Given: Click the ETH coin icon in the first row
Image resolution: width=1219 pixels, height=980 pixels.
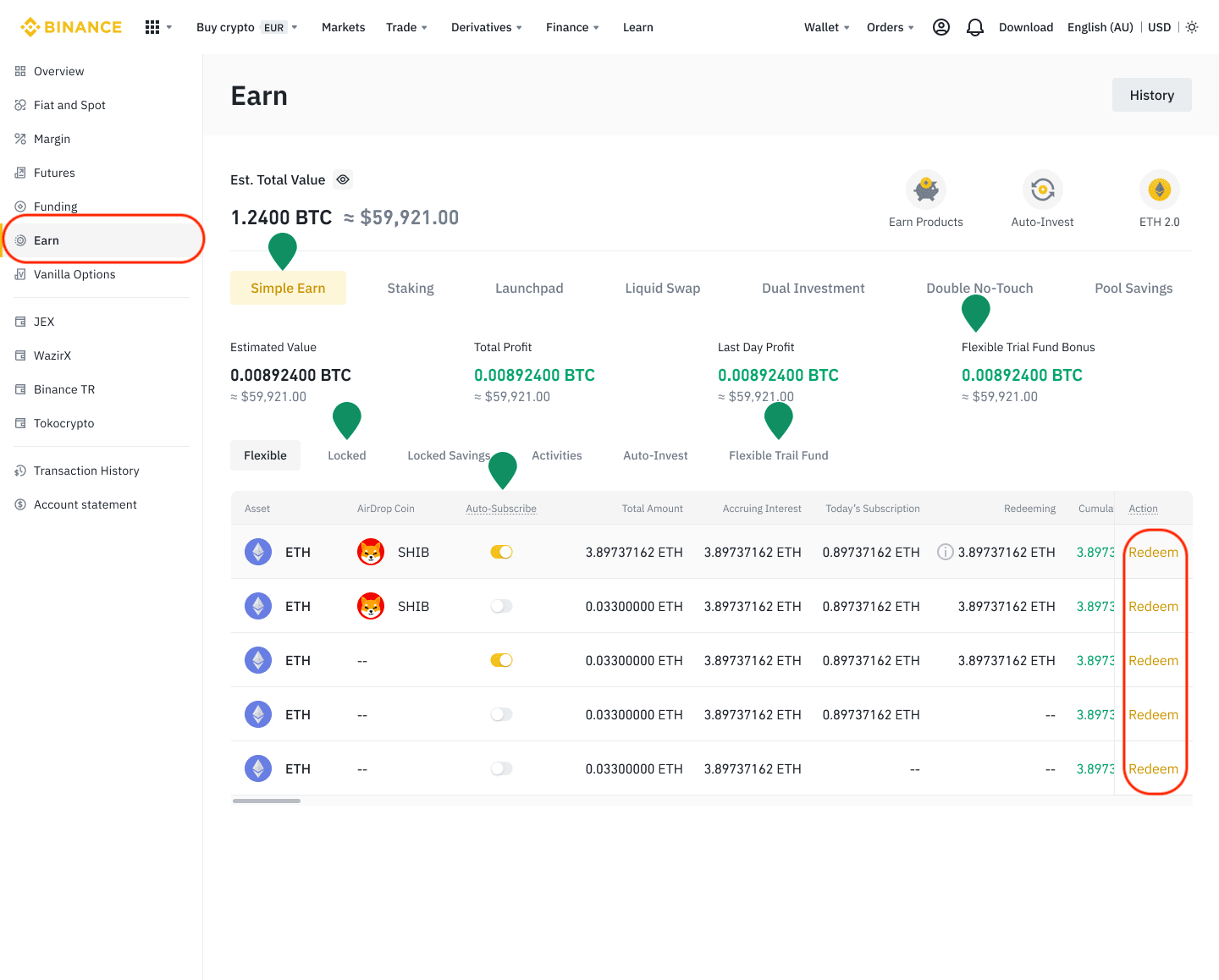Looking at the screenshot, I should coord(258,552).
